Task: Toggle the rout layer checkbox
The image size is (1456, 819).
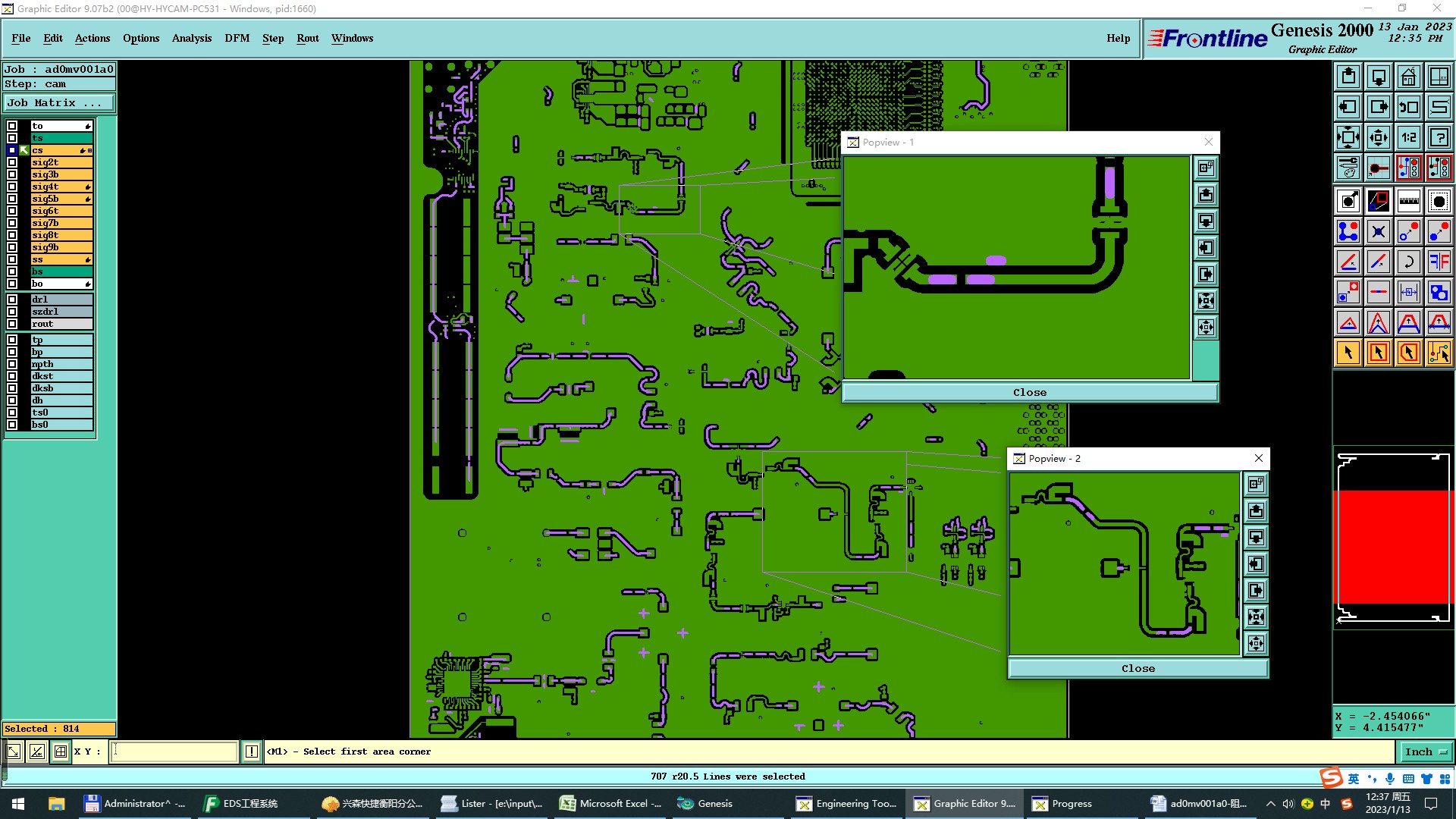Action: tap(12, 324)
